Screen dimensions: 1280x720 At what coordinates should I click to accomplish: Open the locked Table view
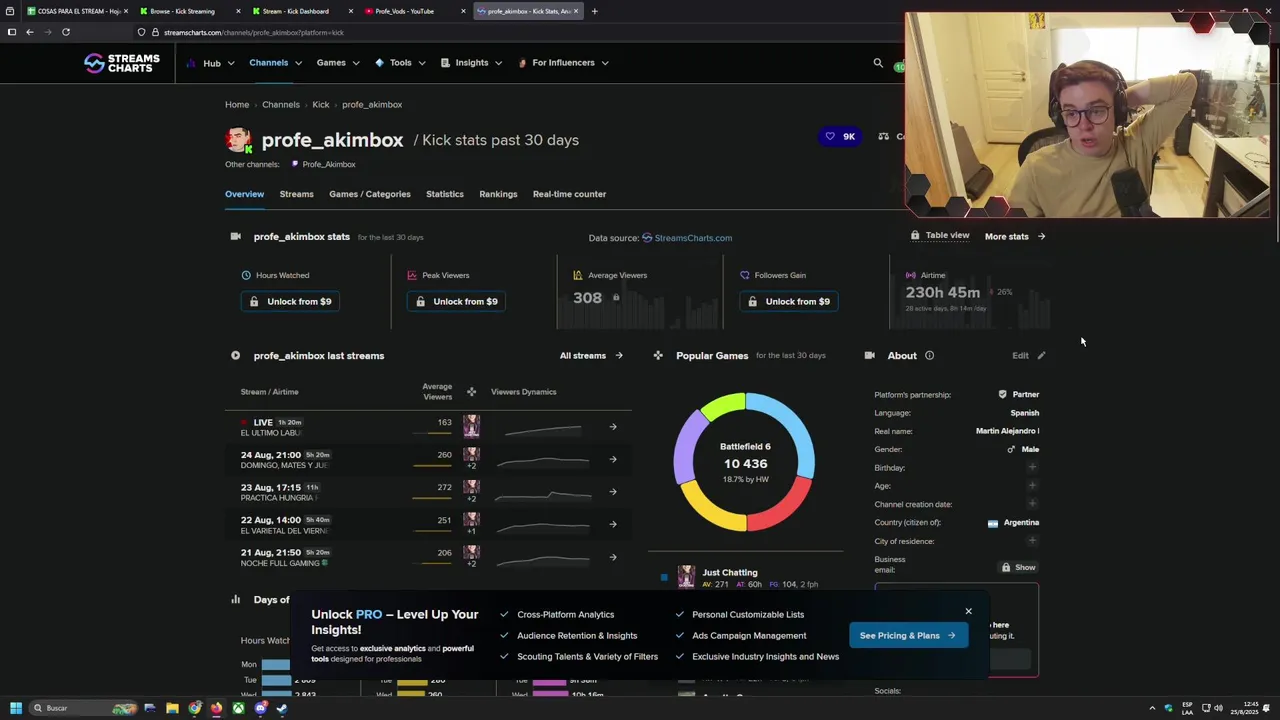coord(940,236)
